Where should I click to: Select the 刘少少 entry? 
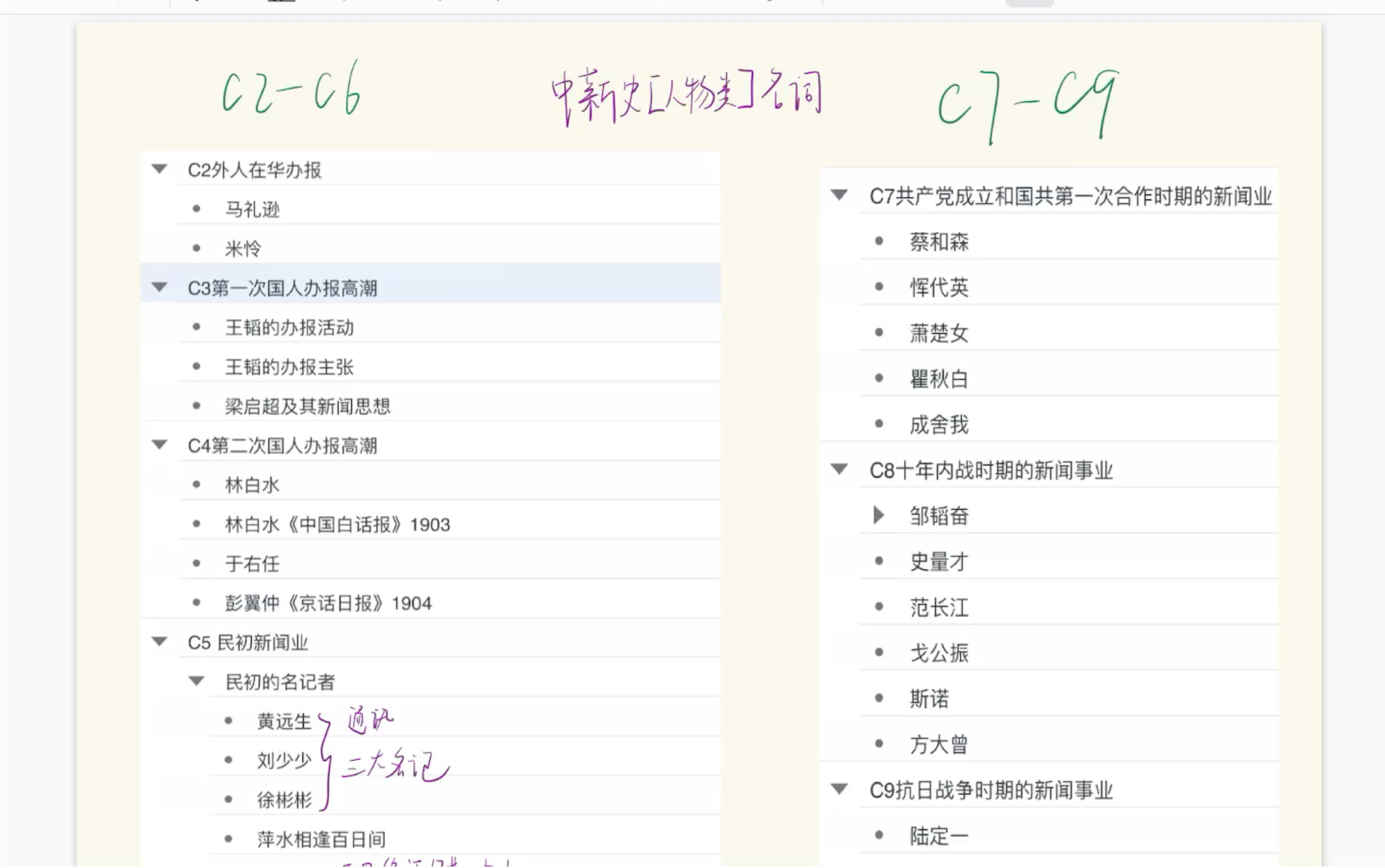284,760
